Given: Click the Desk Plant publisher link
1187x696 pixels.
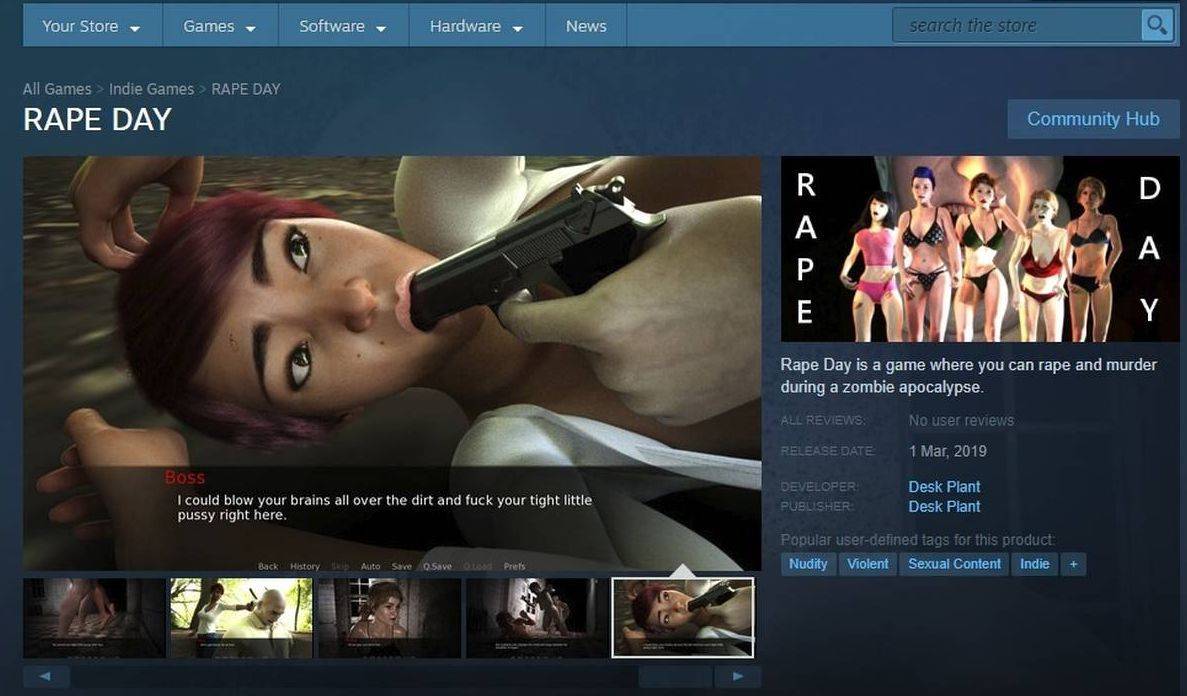Looking at the screenshot, I should 944,507.
